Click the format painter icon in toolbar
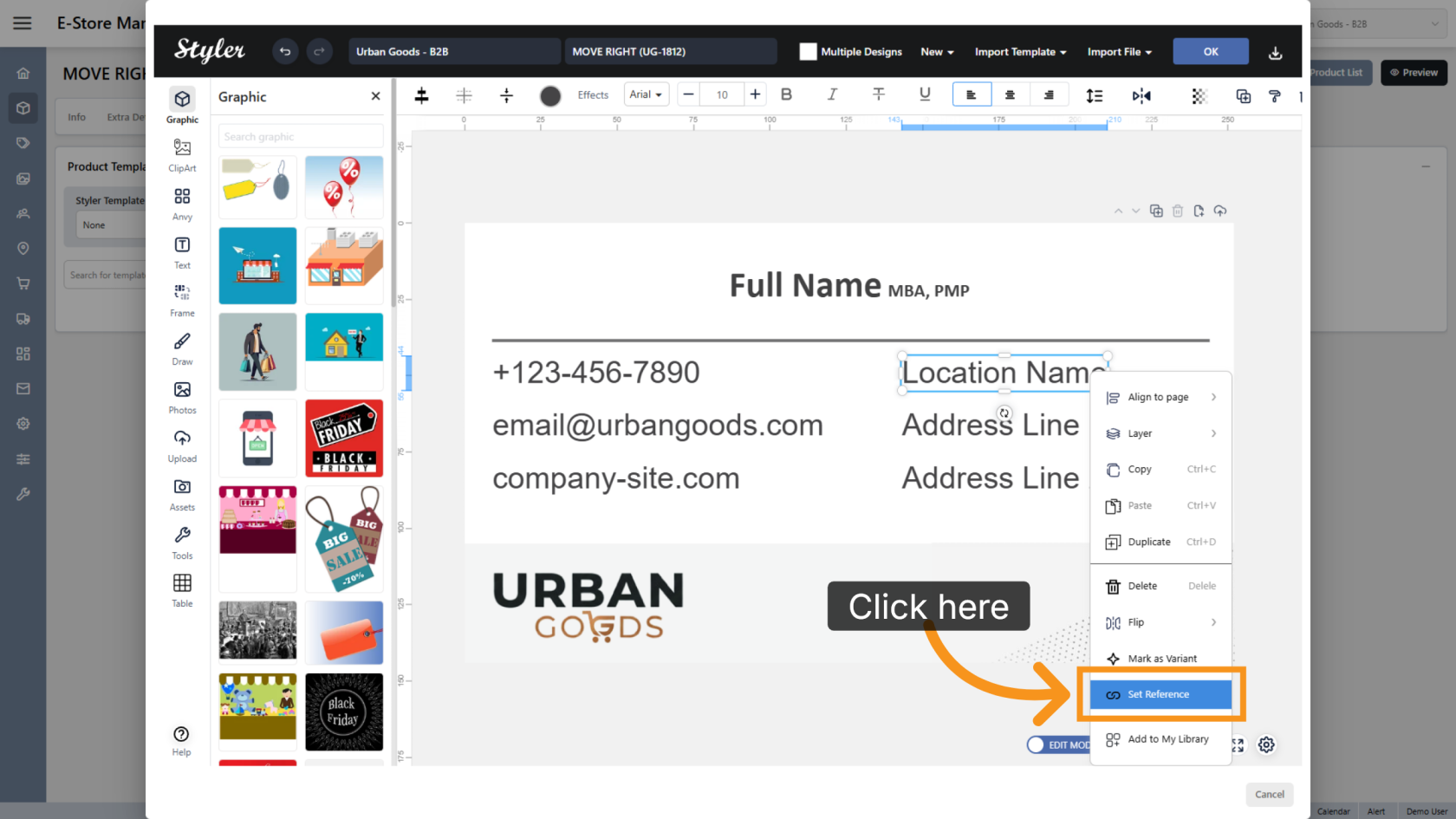Image resolution: width=1456 pixels, height=819 pixels. click(1274, 96)
